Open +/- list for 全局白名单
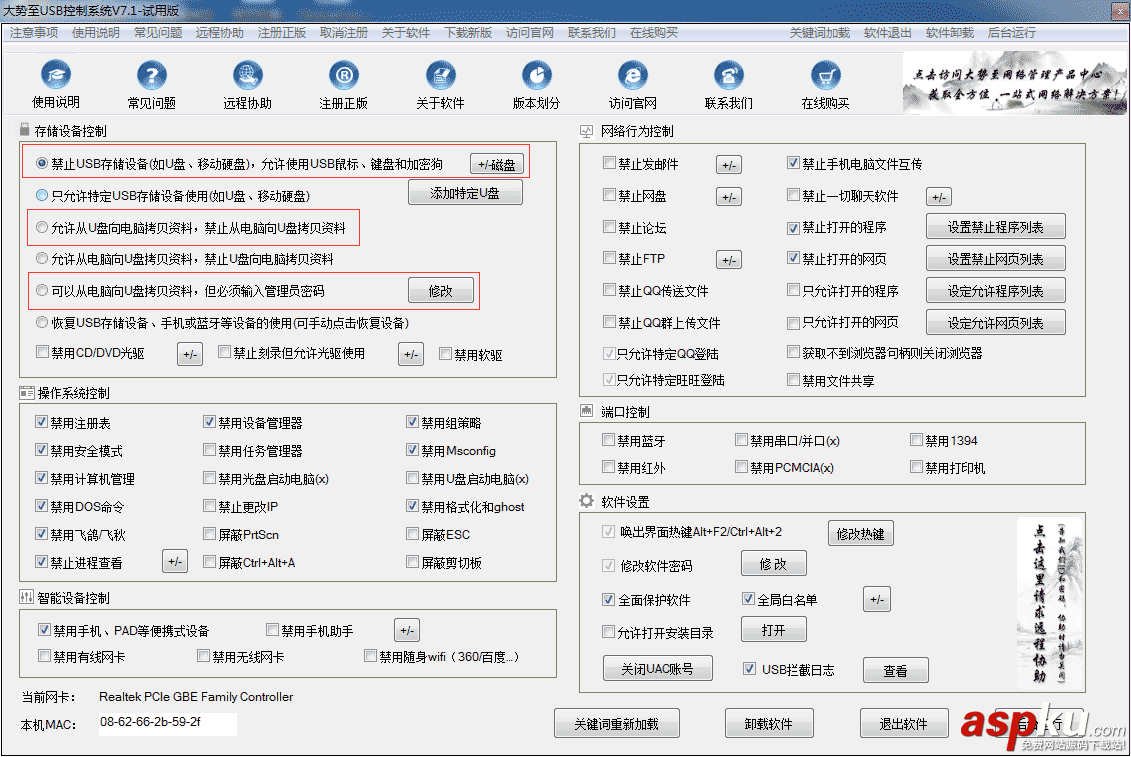This screenshot has height=757, width=1131. pos(877,598)
